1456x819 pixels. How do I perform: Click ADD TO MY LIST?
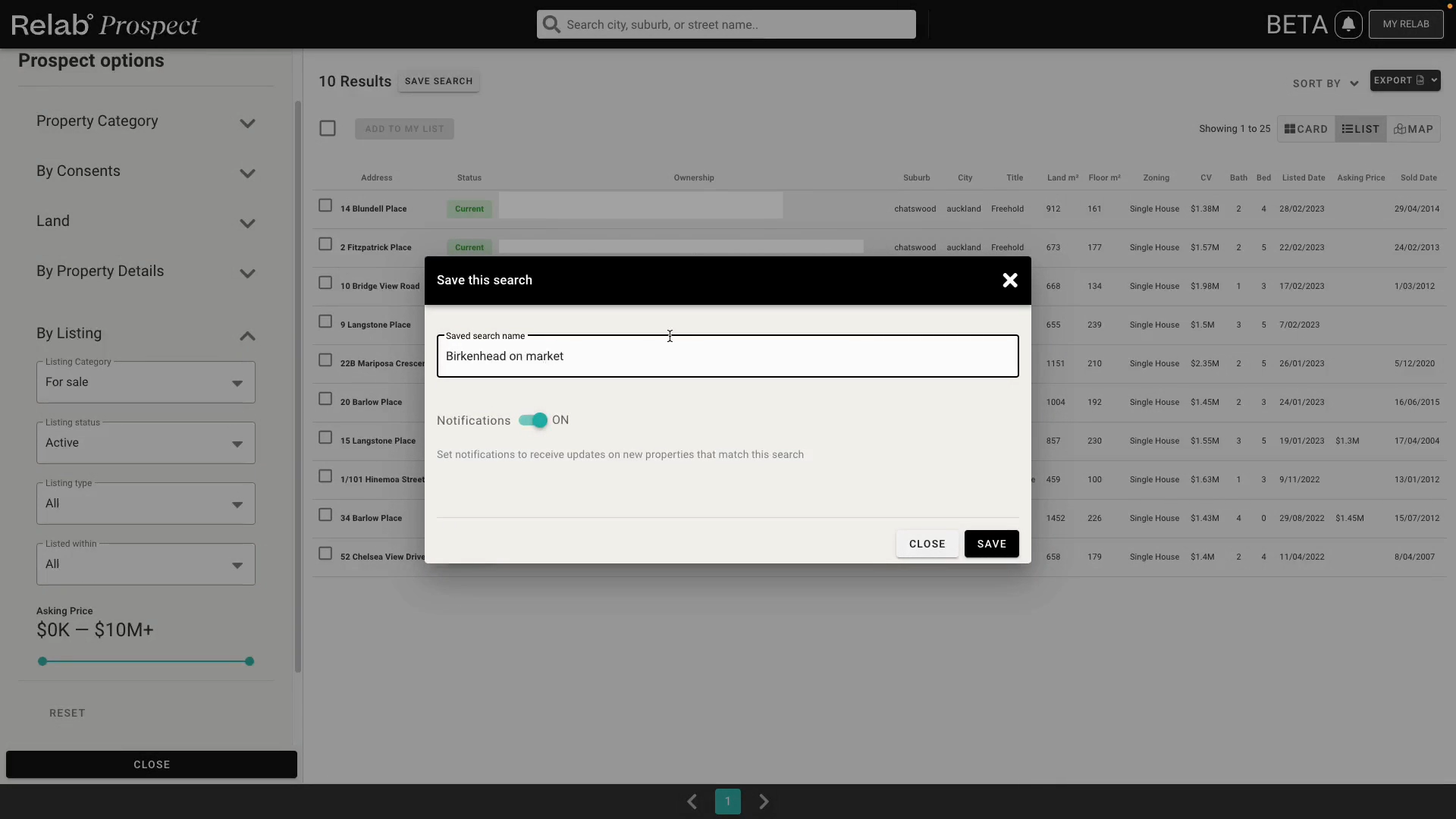tap(404, 128)
